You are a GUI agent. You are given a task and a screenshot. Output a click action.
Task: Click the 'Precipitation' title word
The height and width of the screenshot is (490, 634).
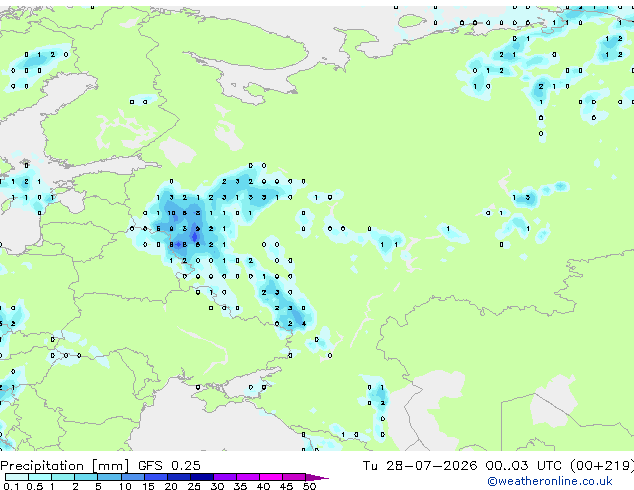(x=42, y=466)
